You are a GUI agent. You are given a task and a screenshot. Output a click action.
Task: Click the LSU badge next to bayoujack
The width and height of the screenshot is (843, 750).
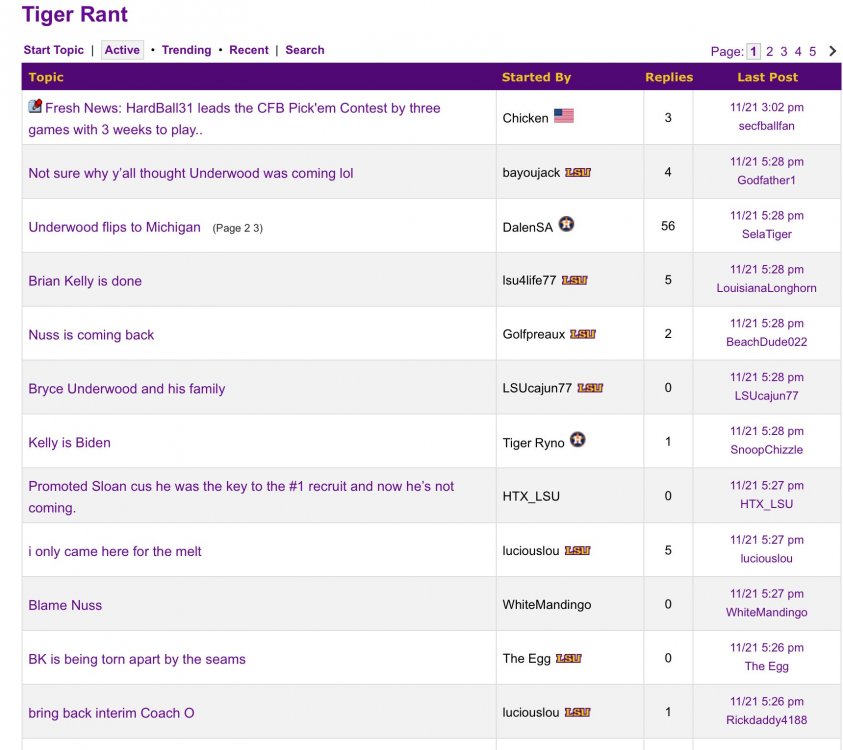click(x=578, y=173)
